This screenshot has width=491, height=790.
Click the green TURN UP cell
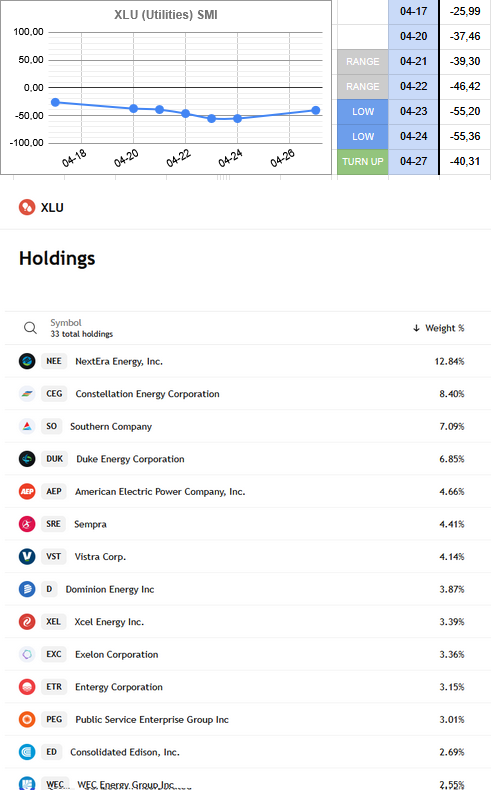coord(363,162)
